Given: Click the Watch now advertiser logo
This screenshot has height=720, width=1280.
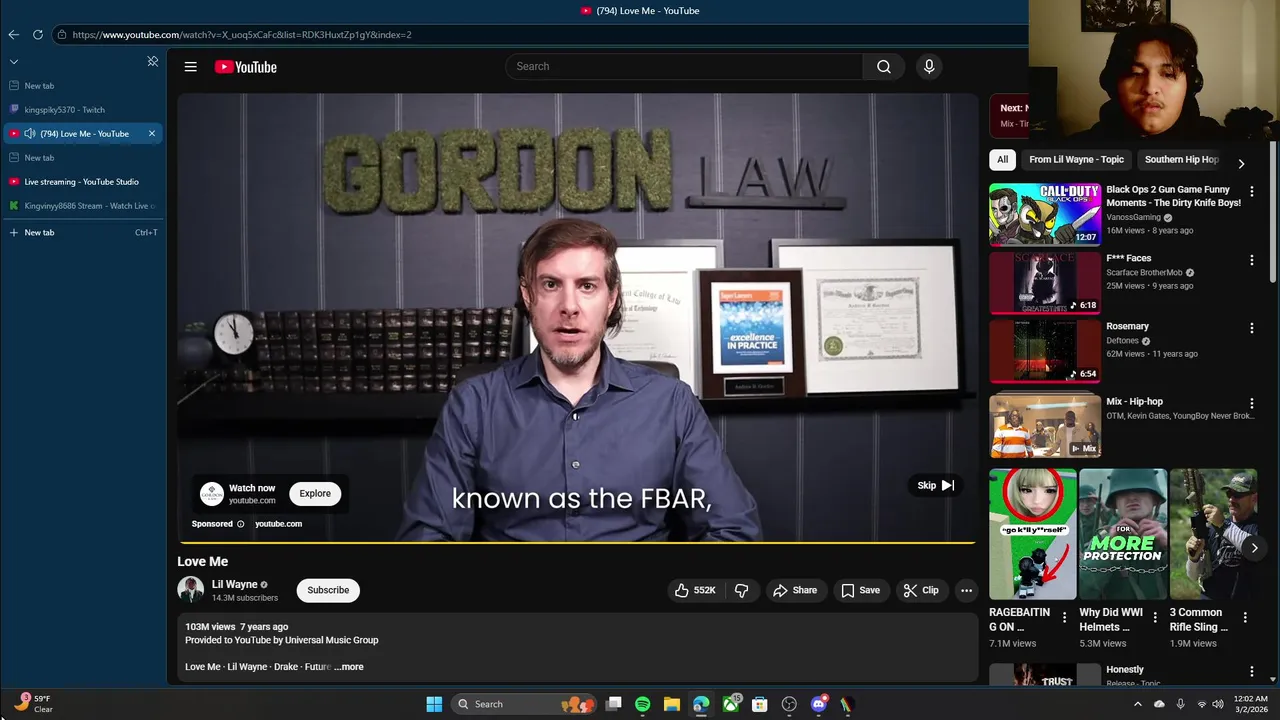Looking at the screenshot, I should click(212, 493).
